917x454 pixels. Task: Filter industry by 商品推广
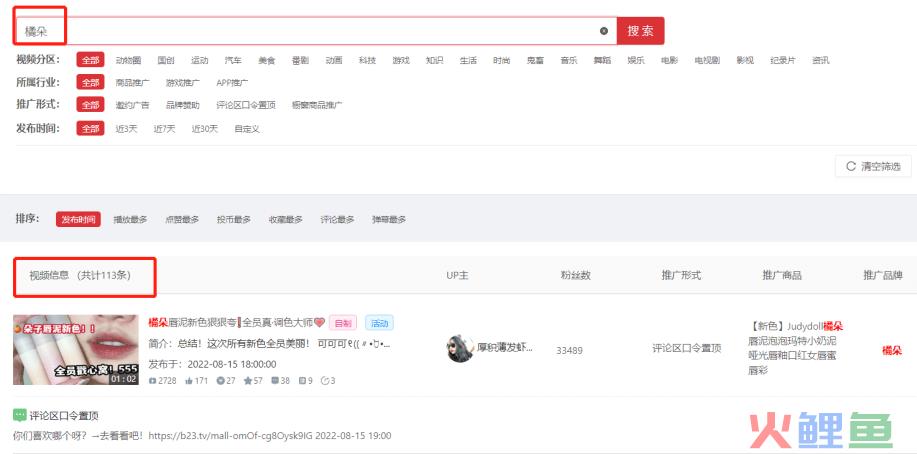[133, 83]
